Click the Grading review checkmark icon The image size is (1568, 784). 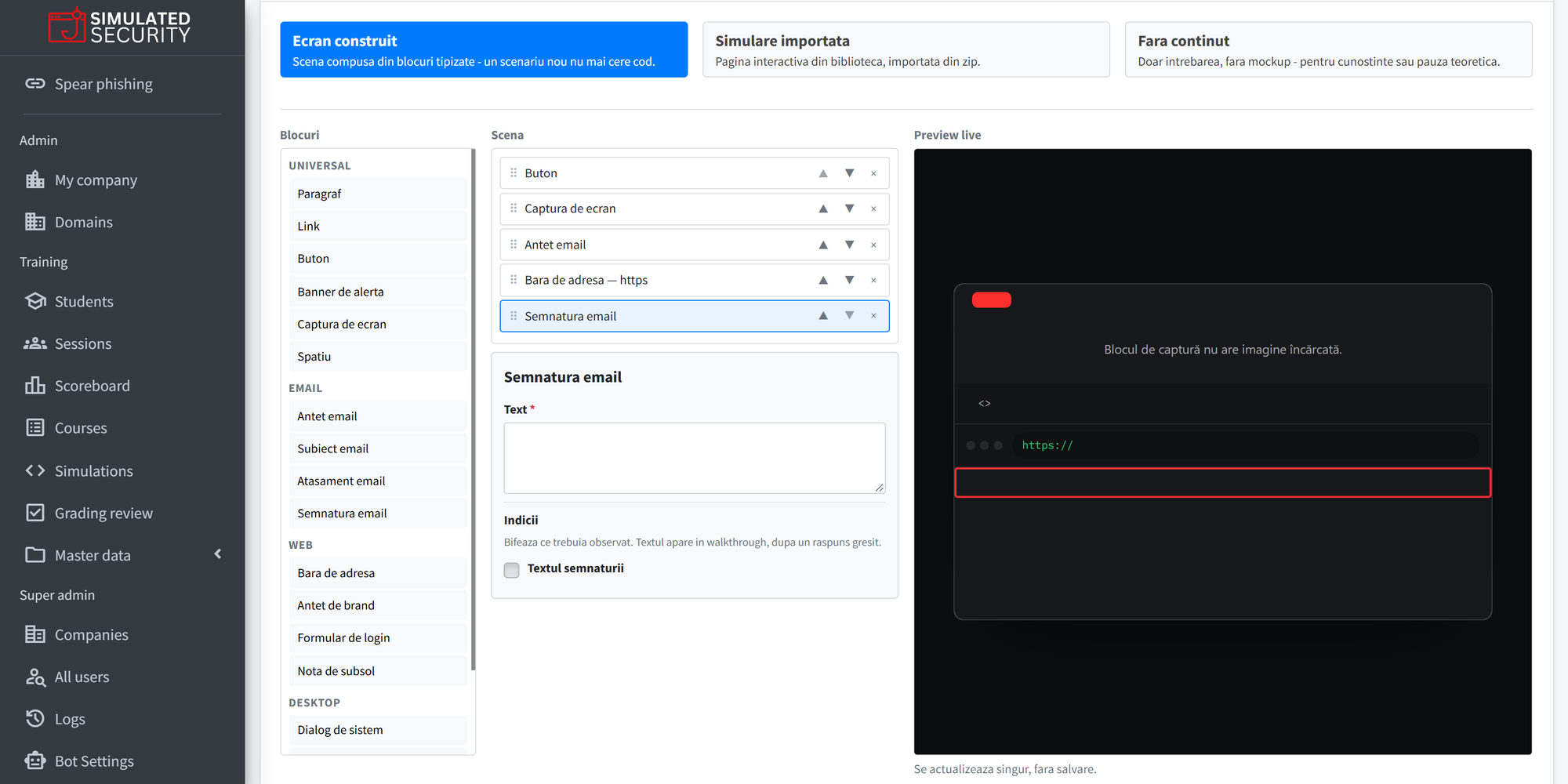(x=35, y=513)
